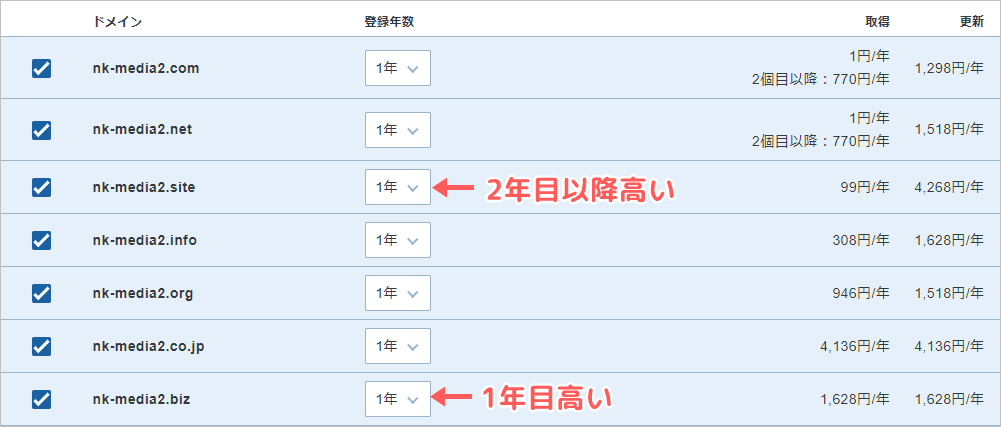Screen dimensions: 1001x427
Task: Uncheck the nk-media2.com domain checkbox
Action: coord(42,68)
